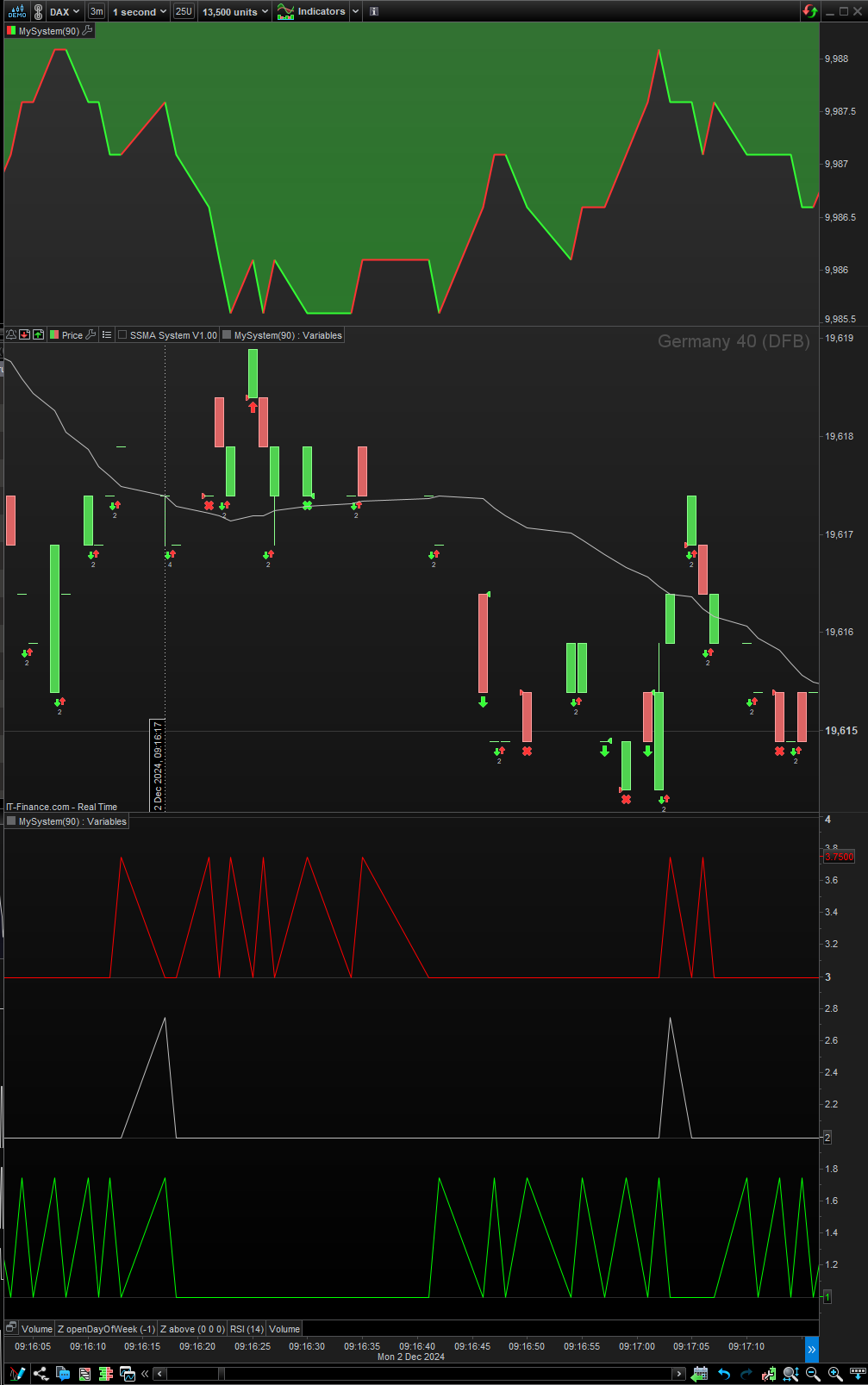This screenshot has width=868, height=1385.
Task: Click the 3m timeframe shortcut button
Action: 97,11
